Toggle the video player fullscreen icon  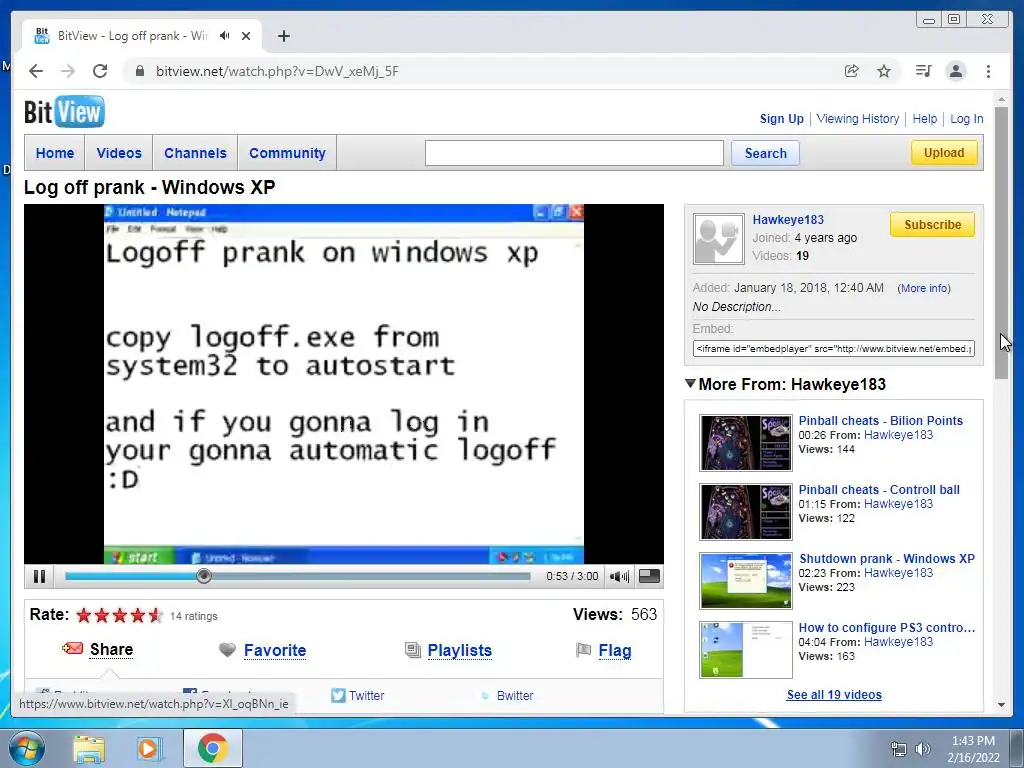coord(648,576)
